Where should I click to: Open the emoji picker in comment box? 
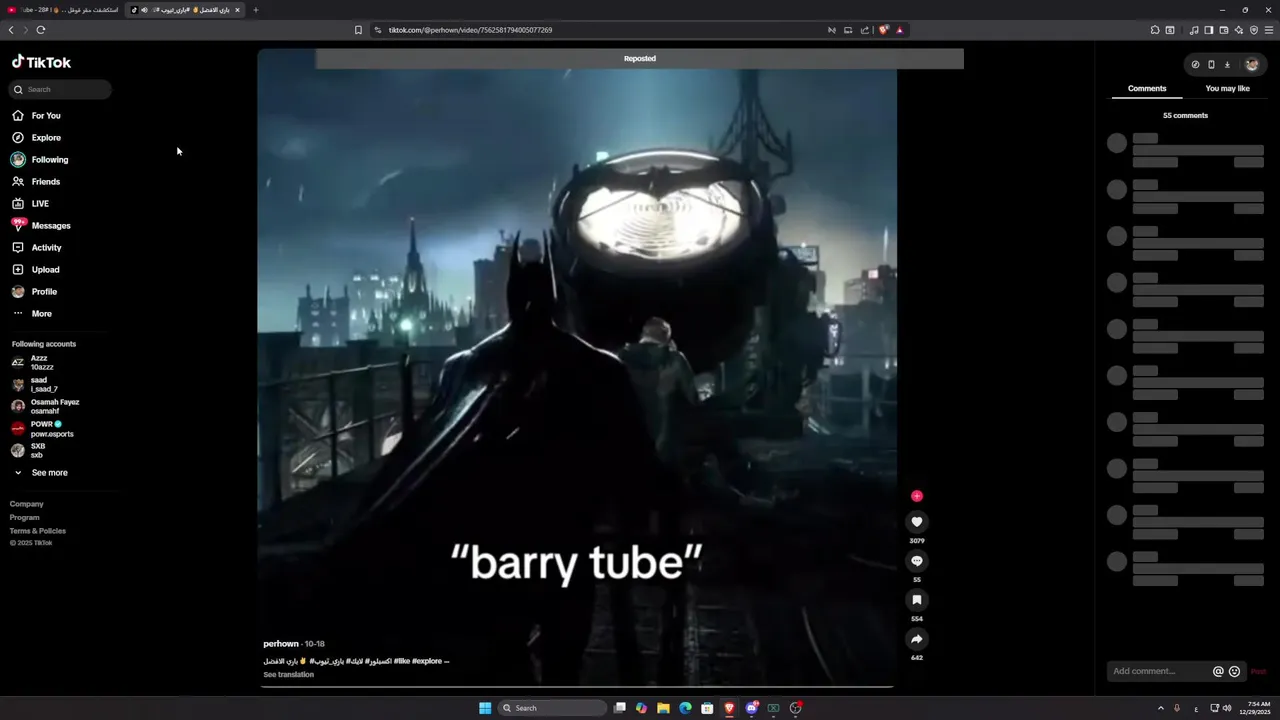[1234, 672]
